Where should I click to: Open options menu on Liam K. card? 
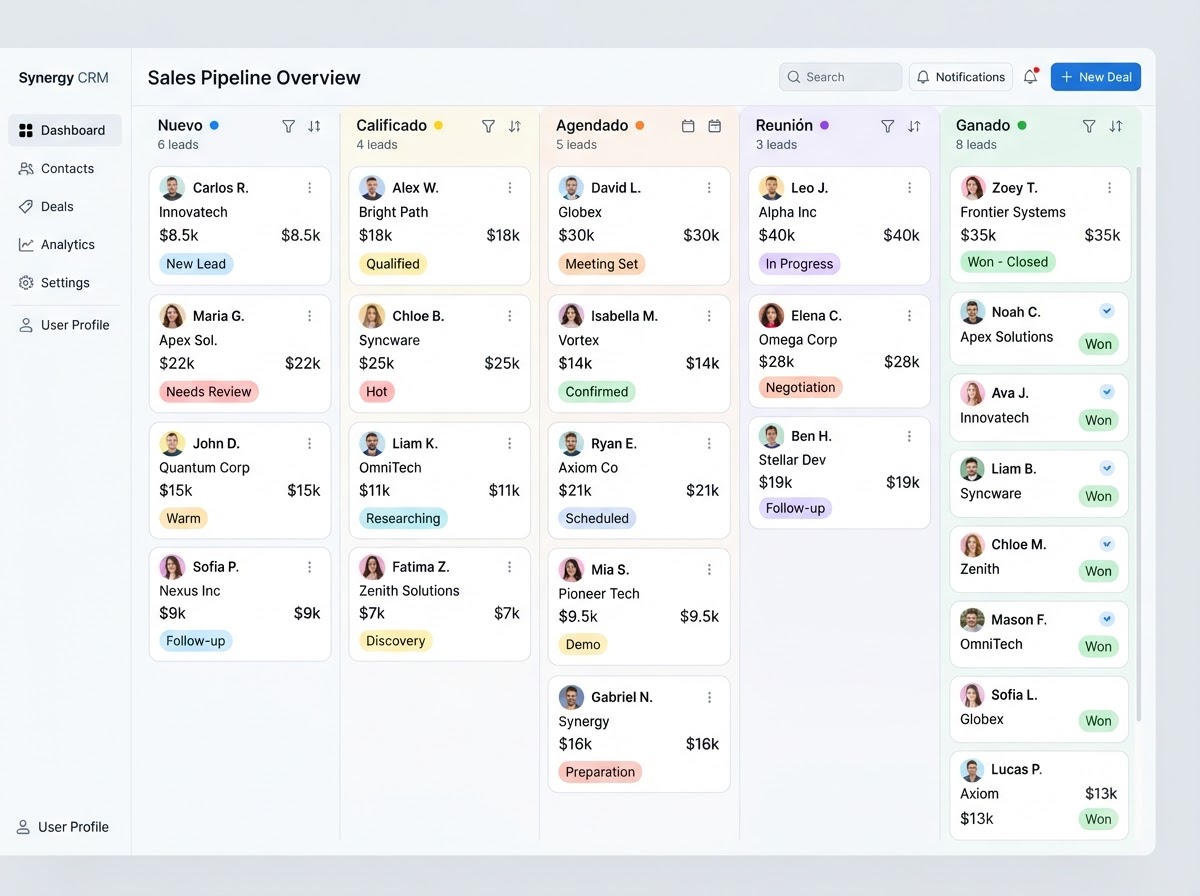click(510, 443)
